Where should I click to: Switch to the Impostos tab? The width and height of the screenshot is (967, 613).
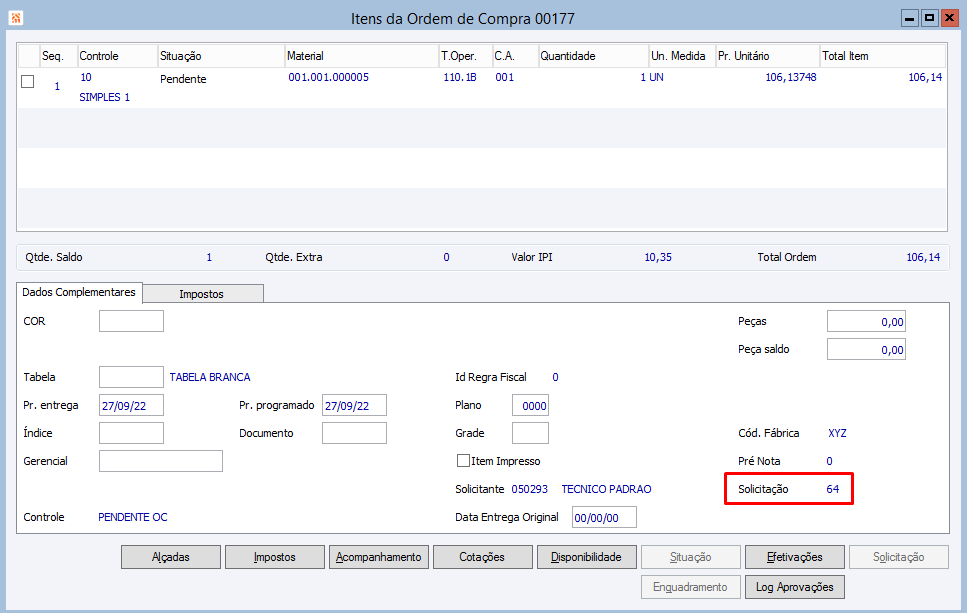coord(202,294)
